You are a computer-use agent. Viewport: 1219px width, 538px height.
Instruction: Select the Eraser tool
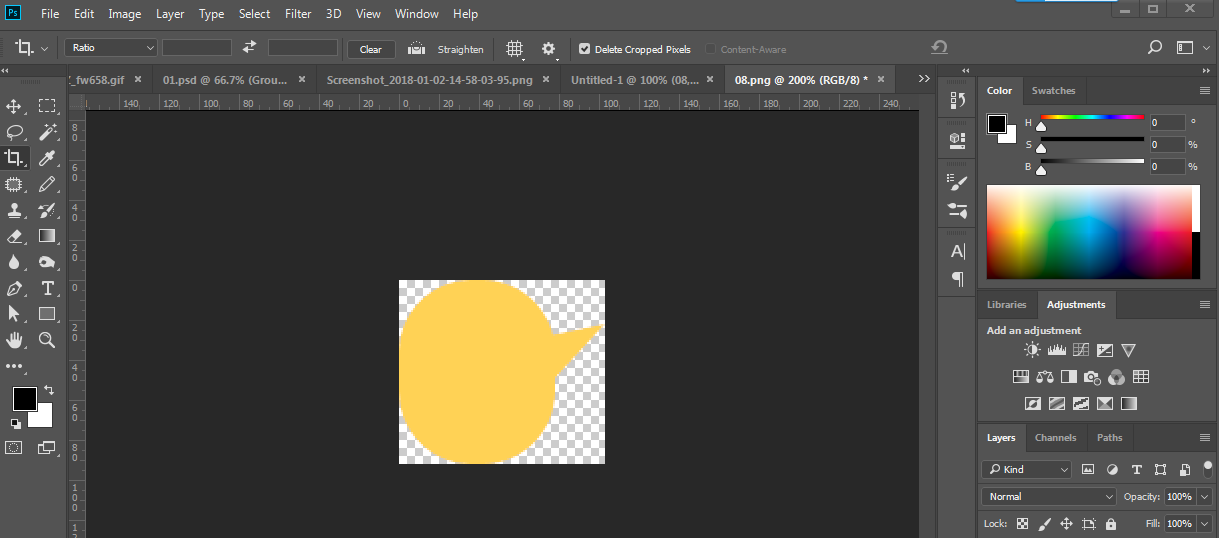14,236
